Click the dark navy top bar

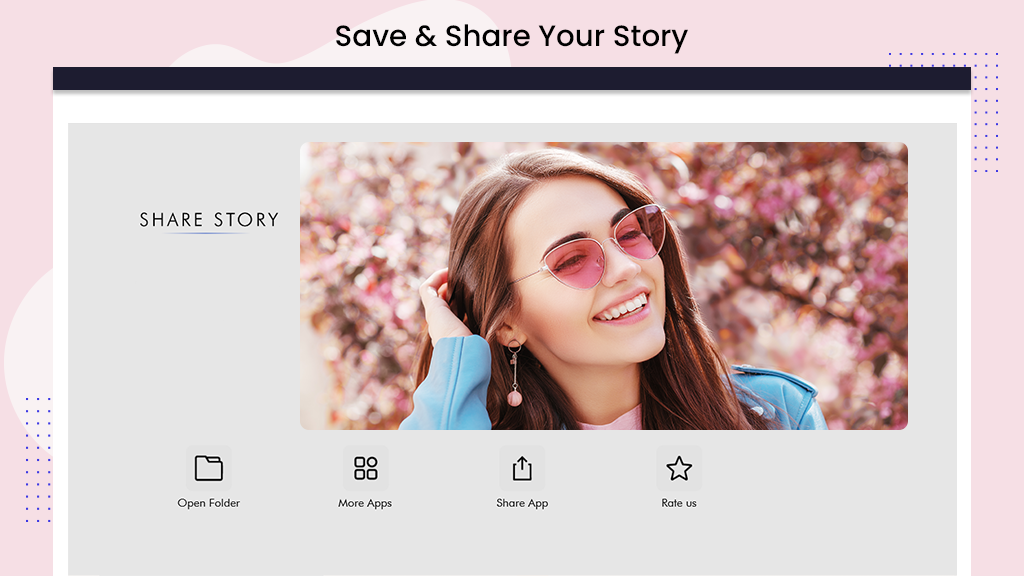[x=511, y=78]
